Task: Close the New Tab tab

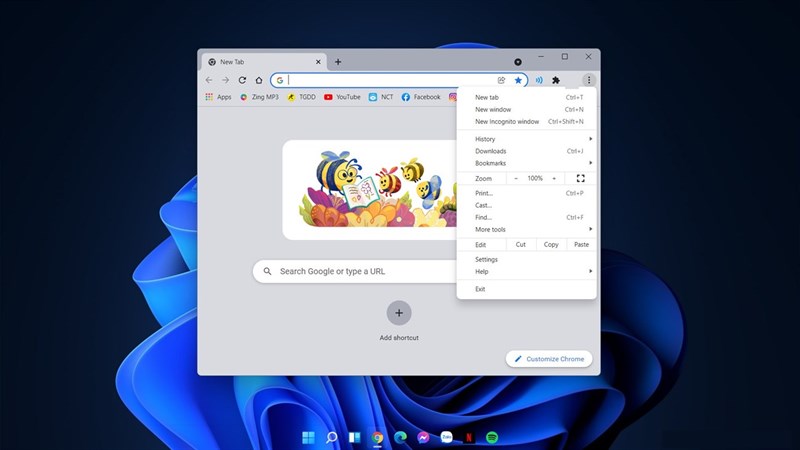Action: (x=318, y=62)
